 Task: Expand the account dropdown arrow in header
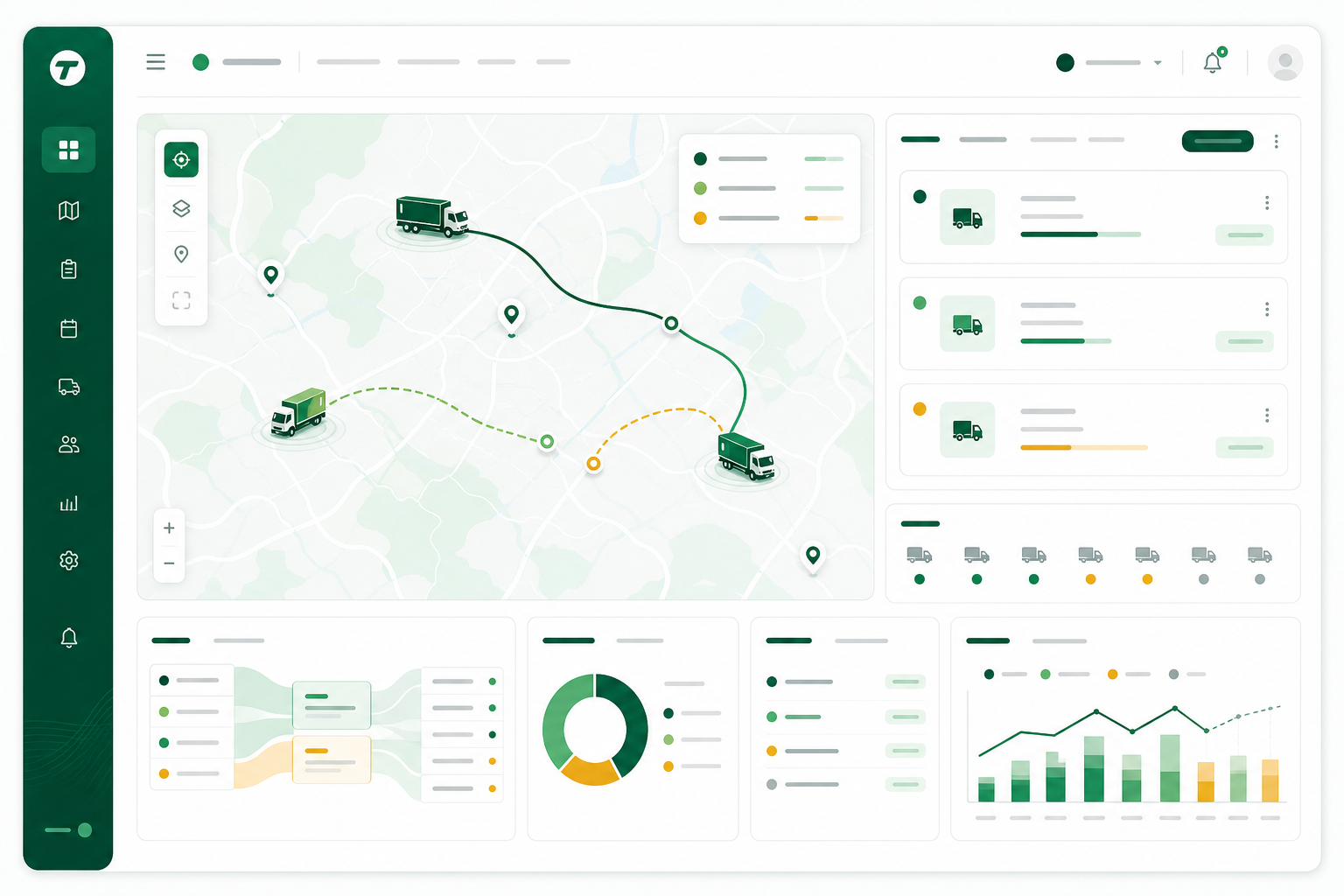coord(1158,63)
